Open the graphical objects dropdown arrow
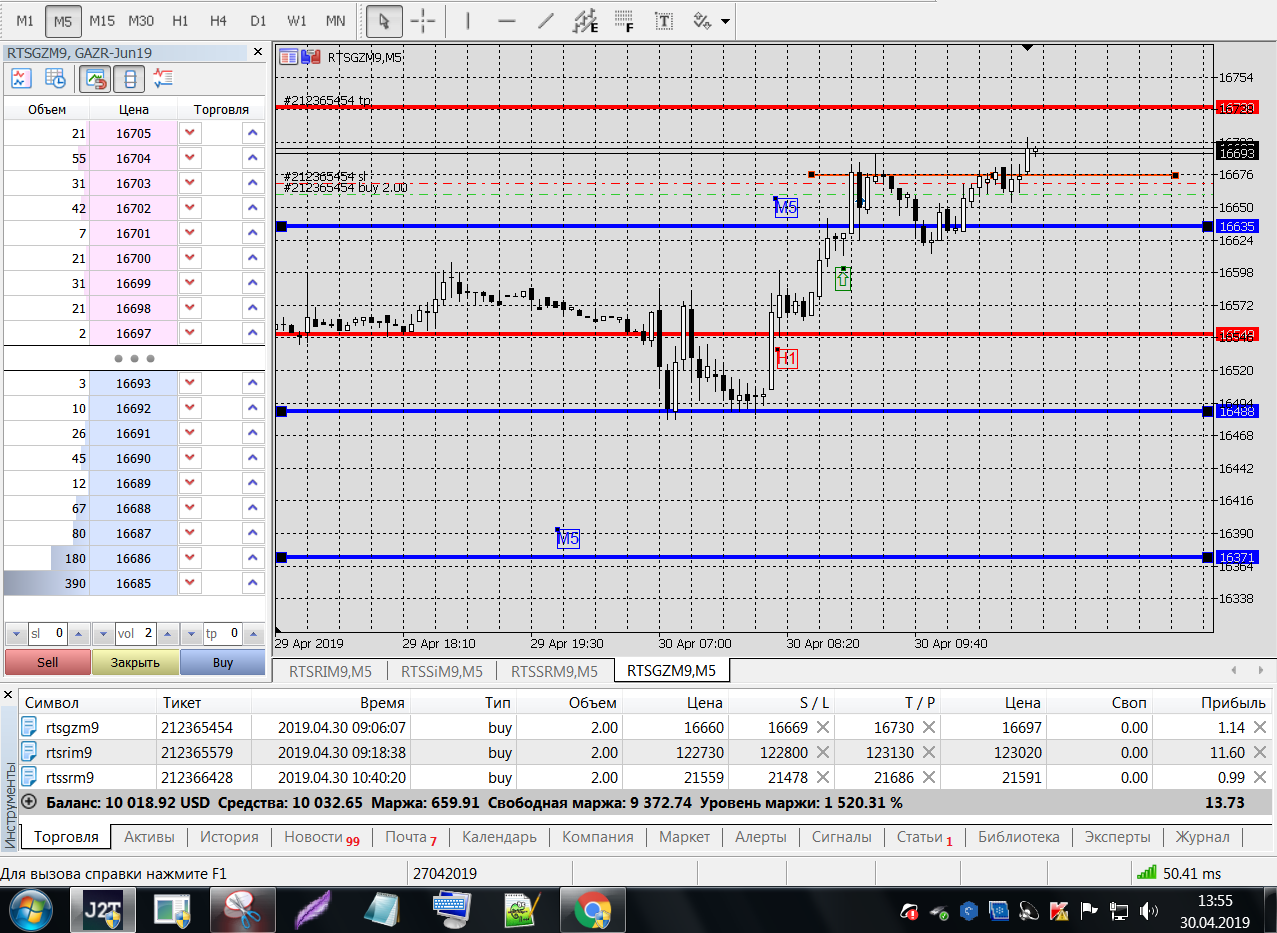The width and height of the screenshot is (1277, 933). 725,20
